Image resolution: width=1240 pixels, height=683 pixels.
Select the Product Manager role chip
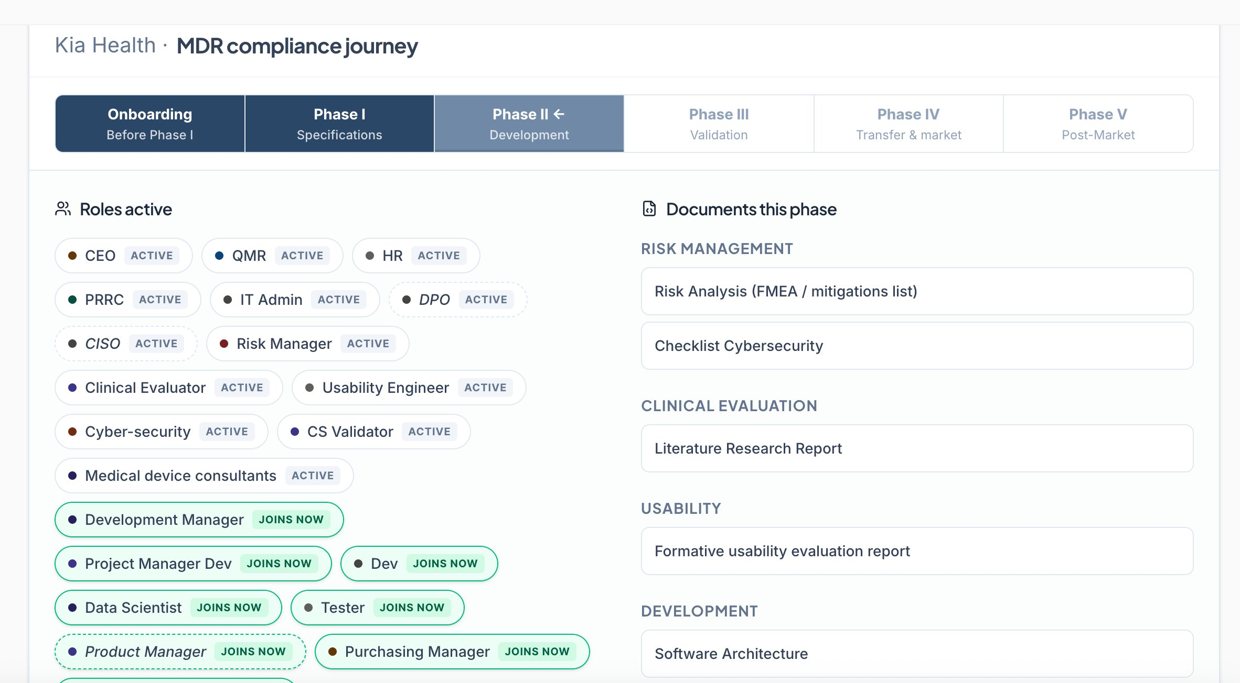point(180,651)
